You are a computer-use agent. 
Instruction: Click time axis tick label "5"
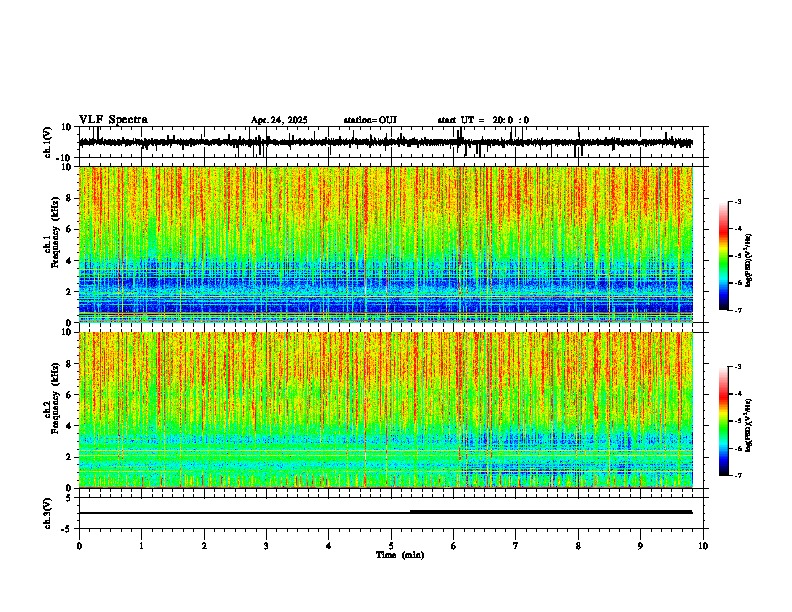[391, 546]
